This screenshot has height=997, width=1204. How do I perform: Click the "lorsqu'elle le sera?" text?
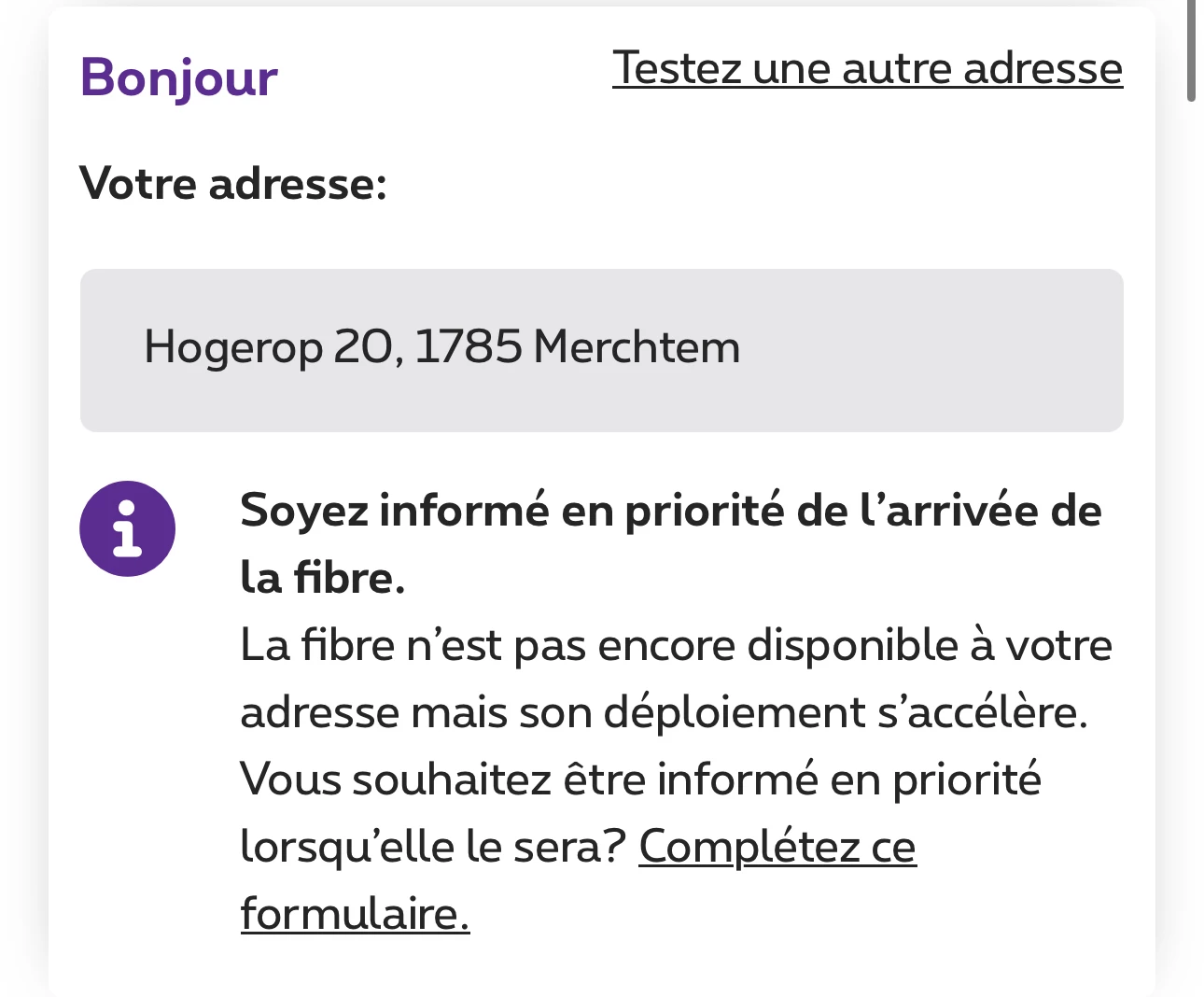[432, 847]
